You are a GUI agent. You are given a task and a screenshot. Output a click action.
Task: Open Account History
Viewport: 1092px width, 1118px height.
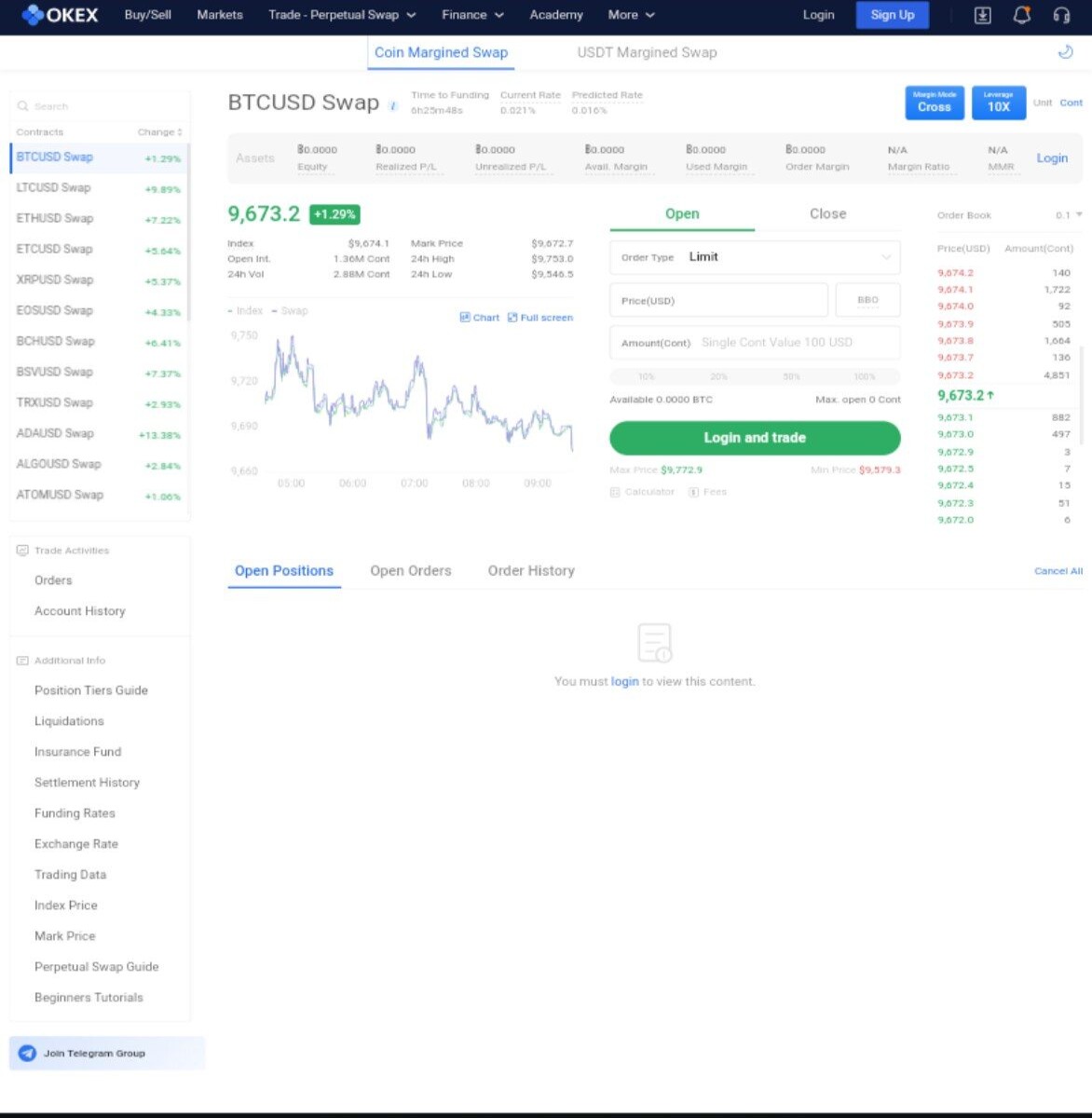(x=80, y=611)
